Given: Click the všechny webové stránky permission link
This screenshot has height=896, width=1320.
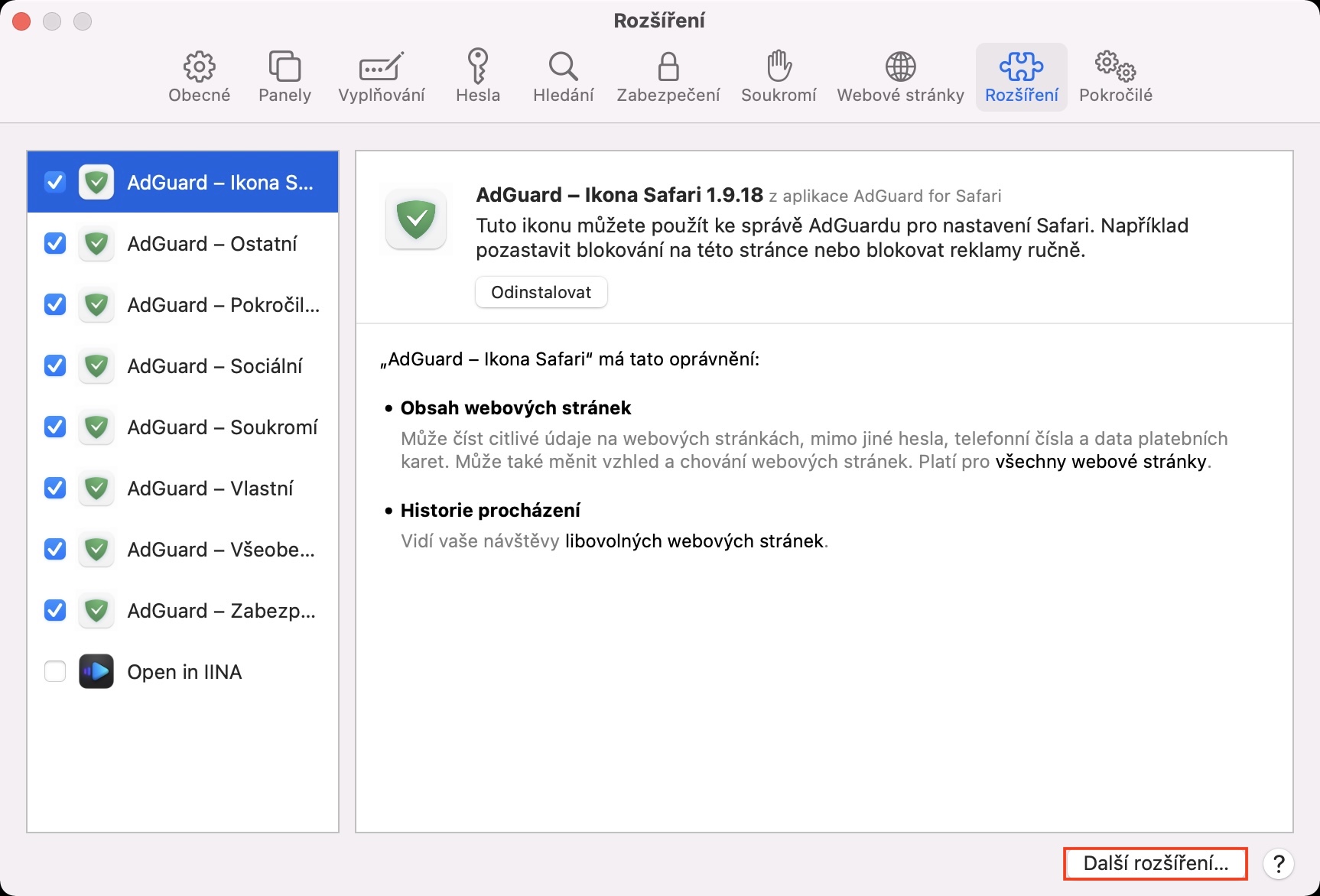Looking at the screenshot, I should 1101,462.
